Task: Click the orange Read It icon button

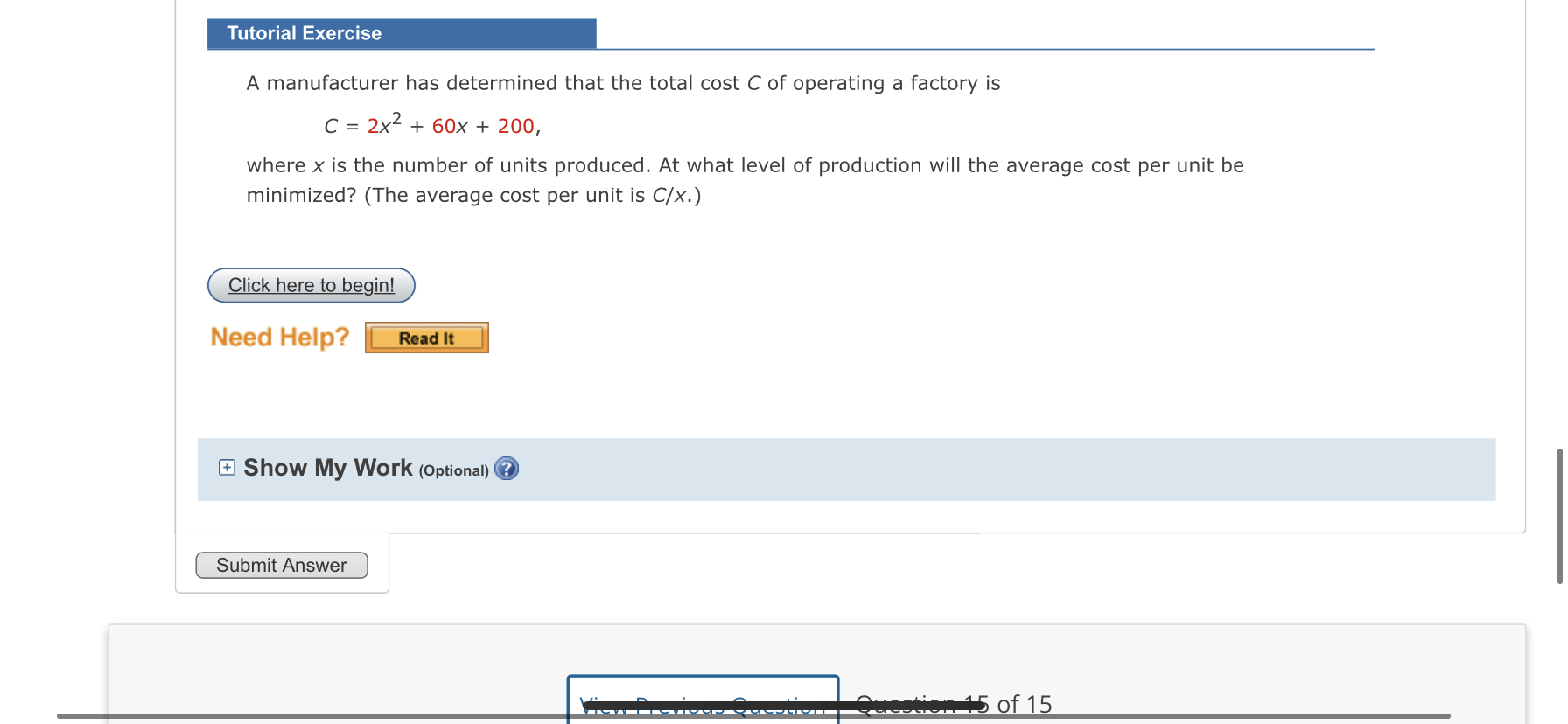Action: pos(426,338)
